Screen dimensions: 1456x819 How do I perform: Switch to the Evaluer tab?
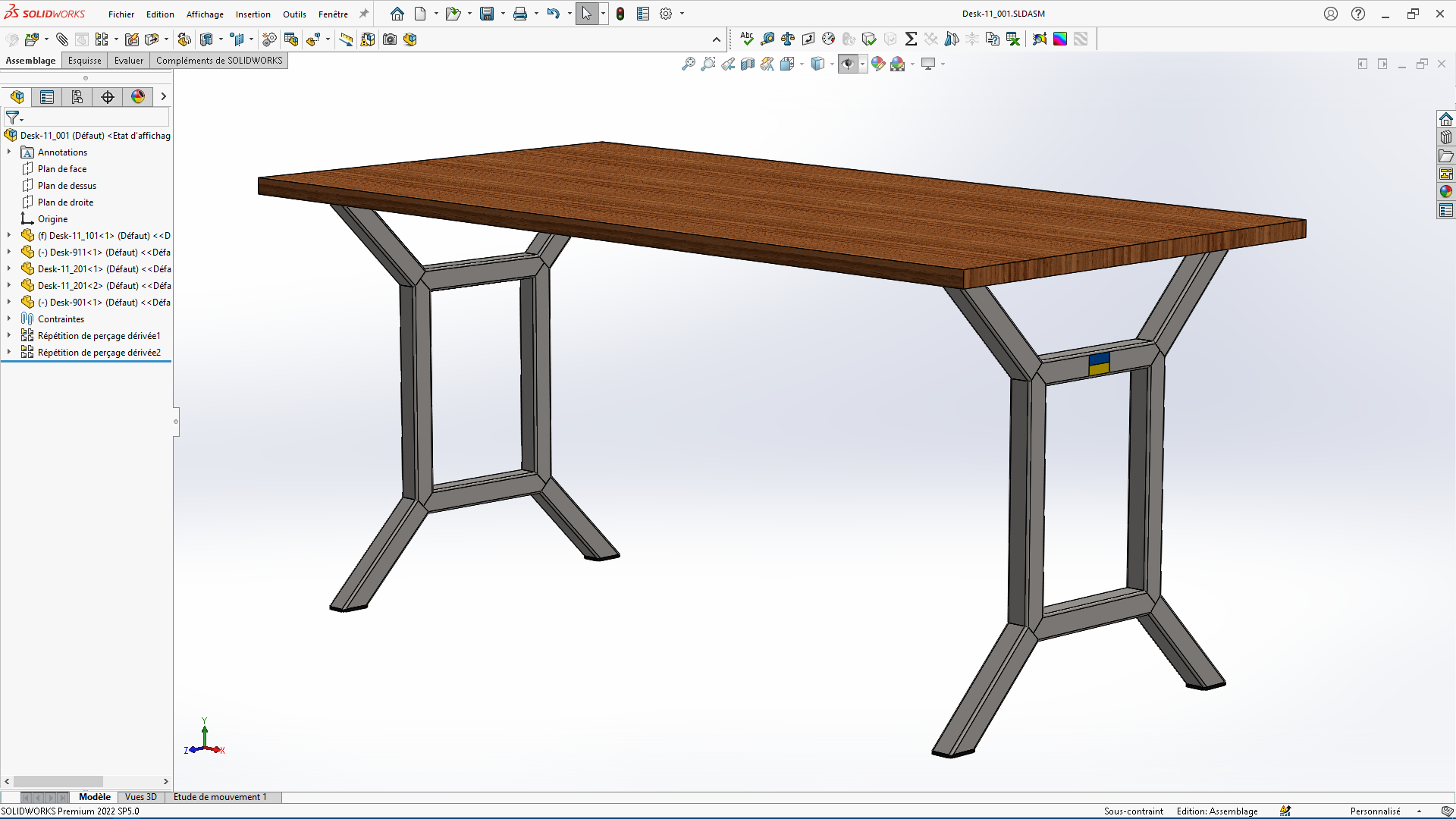point(128,61)
